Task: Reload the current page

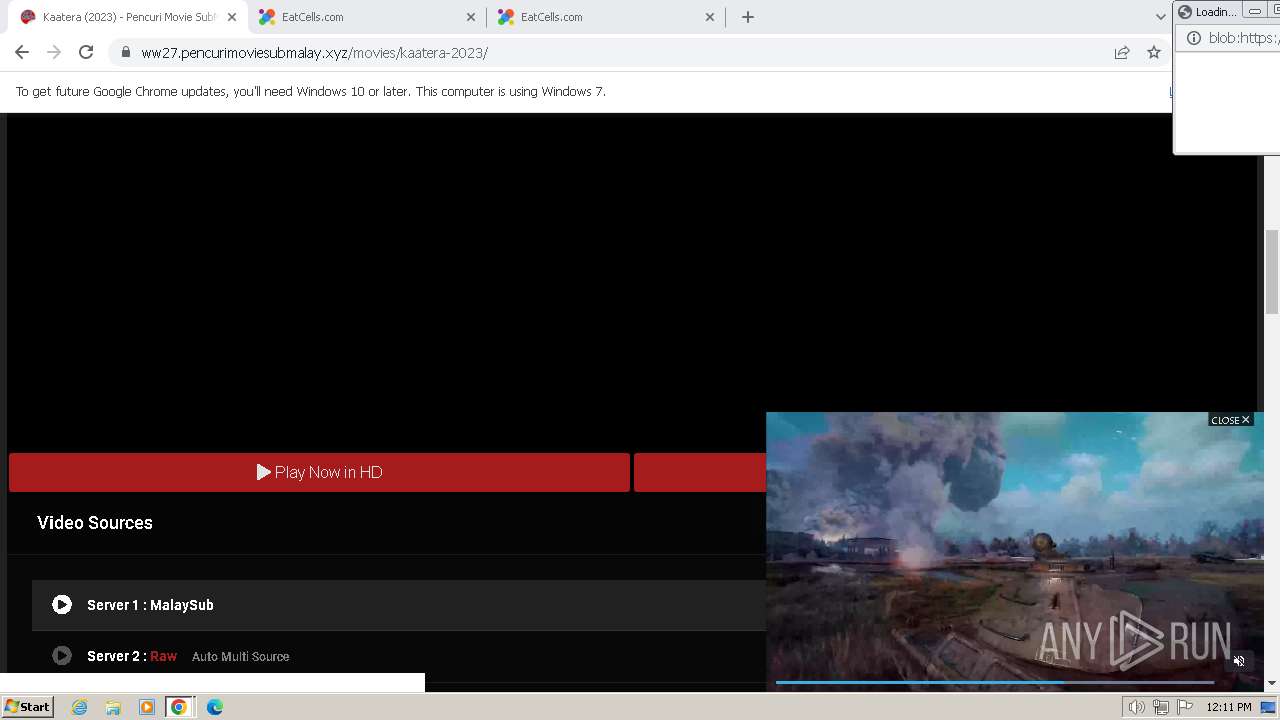Action: (86, 52)
